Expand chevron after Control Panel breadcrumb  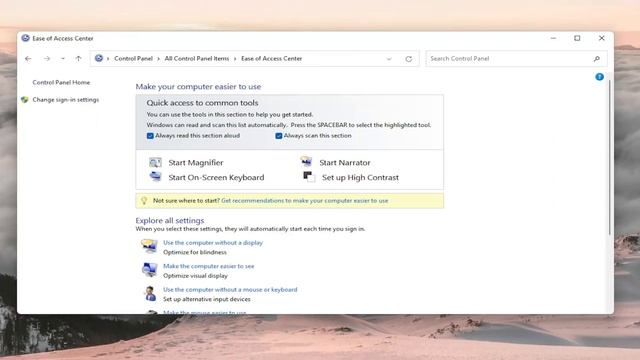[159, 59]
